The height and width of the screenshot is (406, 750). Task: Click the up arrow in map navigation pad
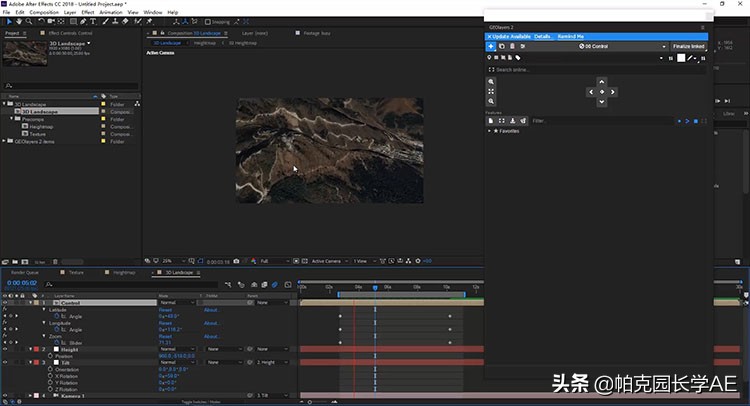(x=601, y=81)
